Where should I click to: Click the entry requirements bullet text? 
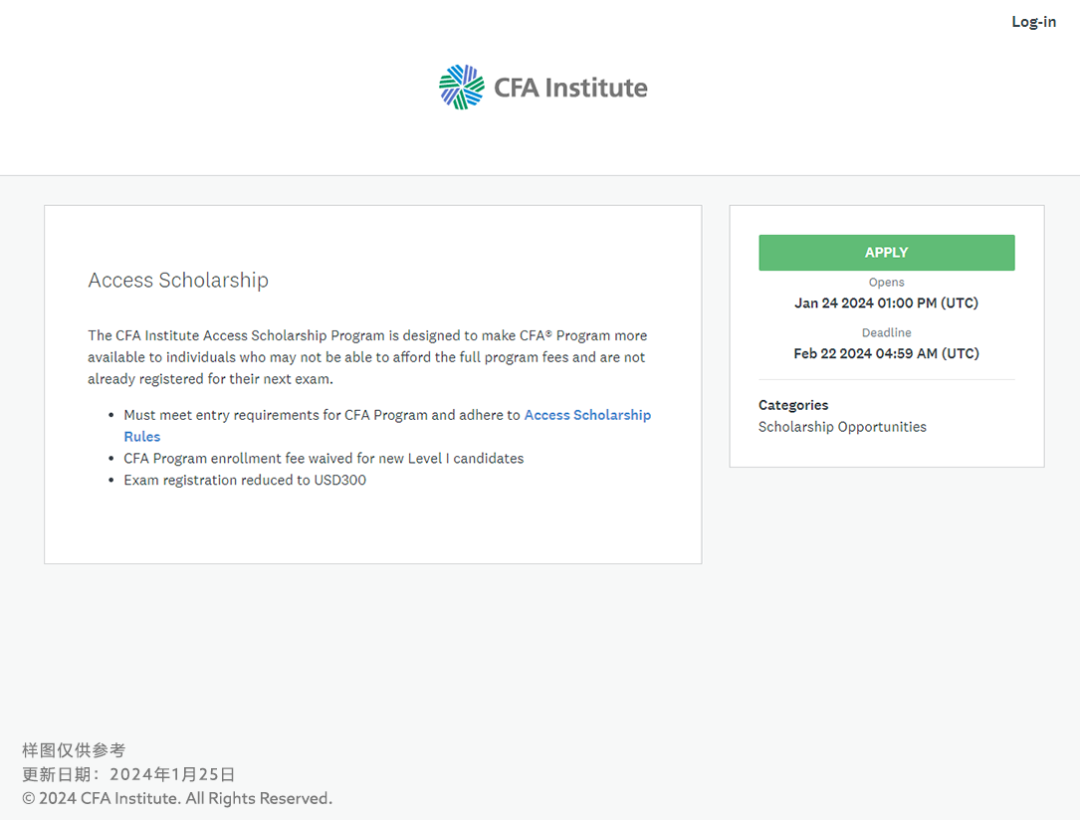tap(322, 415)
